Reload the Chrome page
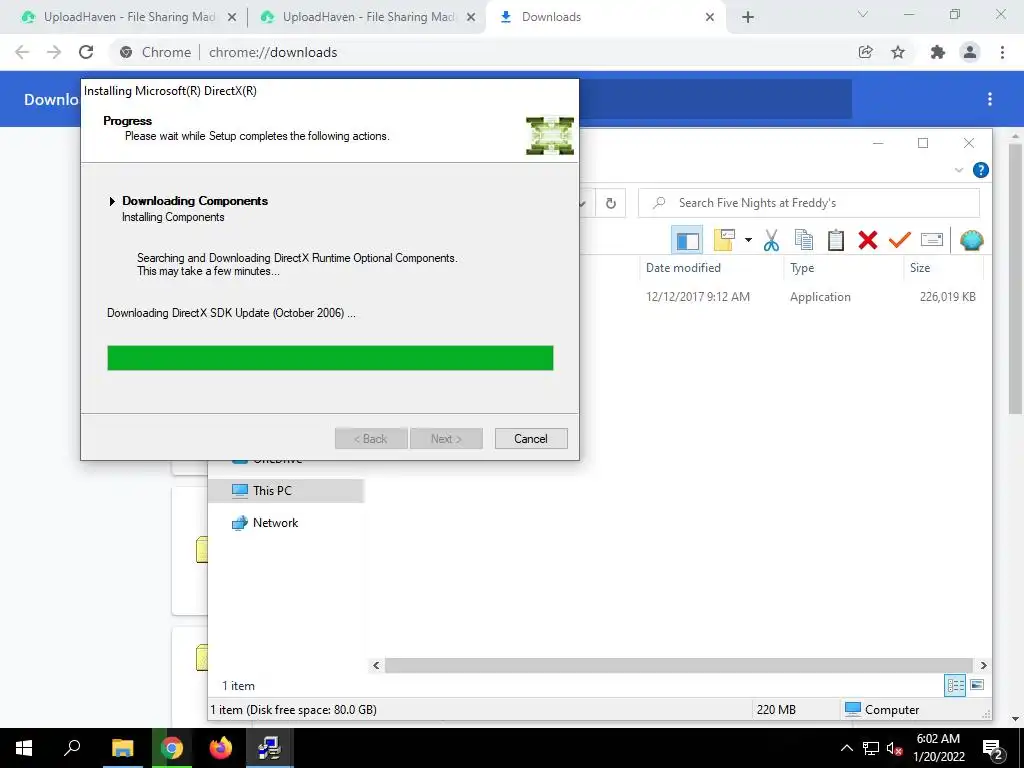The width and height of the screenshot is (1024, 768). click(x=86, y=52)
